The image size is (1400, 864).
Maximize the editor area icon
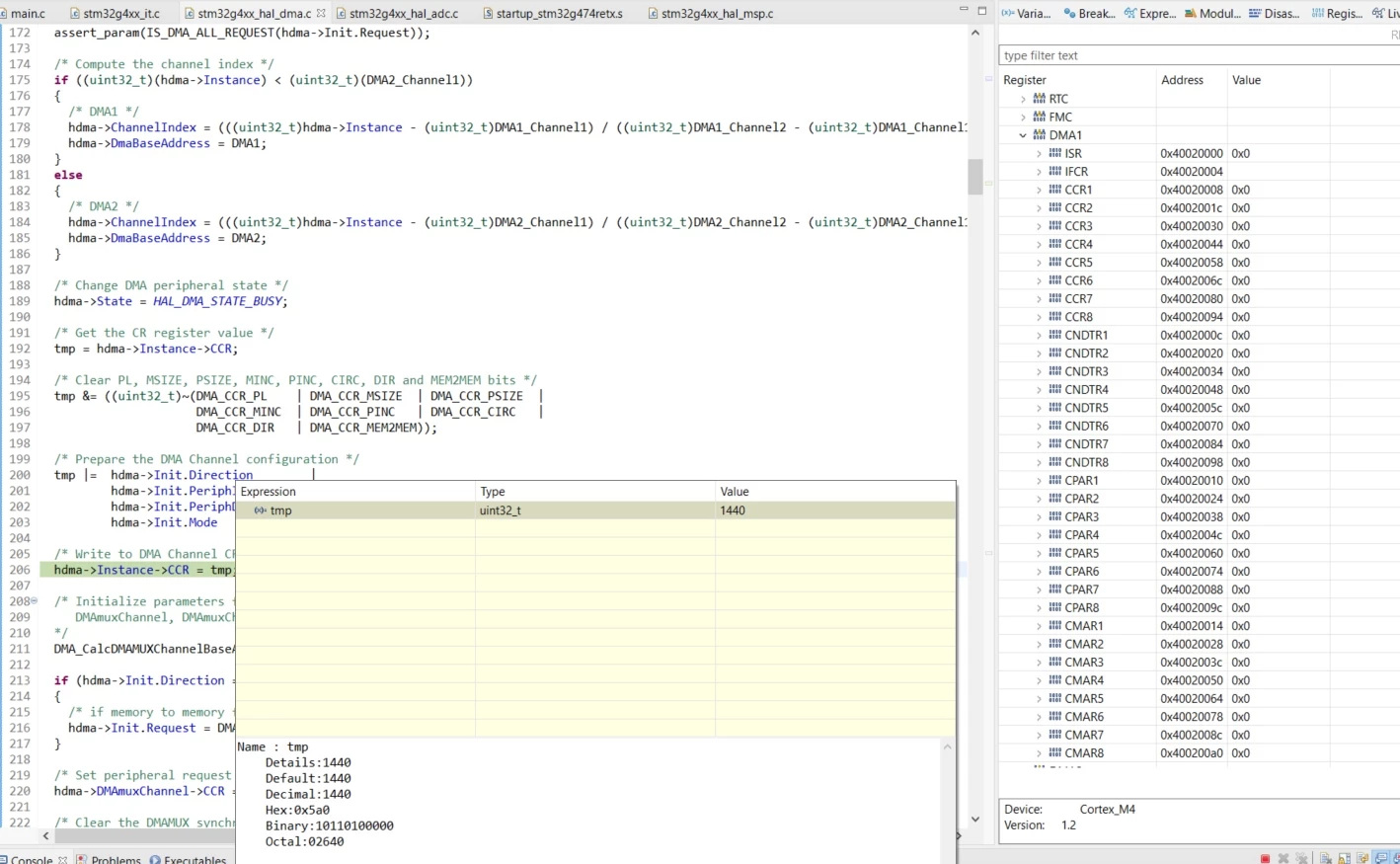coord(982,10)
